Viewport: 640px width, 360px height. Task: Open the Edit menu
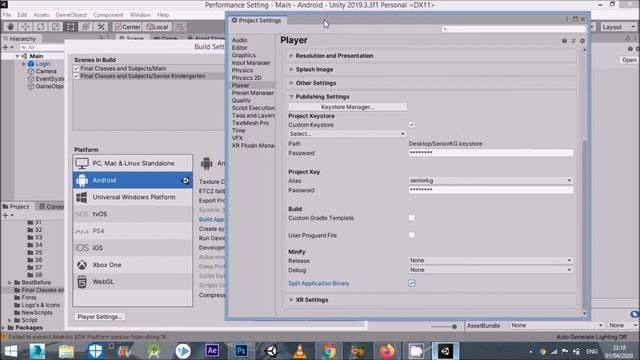pyautogui.click(x=22, y=15)
